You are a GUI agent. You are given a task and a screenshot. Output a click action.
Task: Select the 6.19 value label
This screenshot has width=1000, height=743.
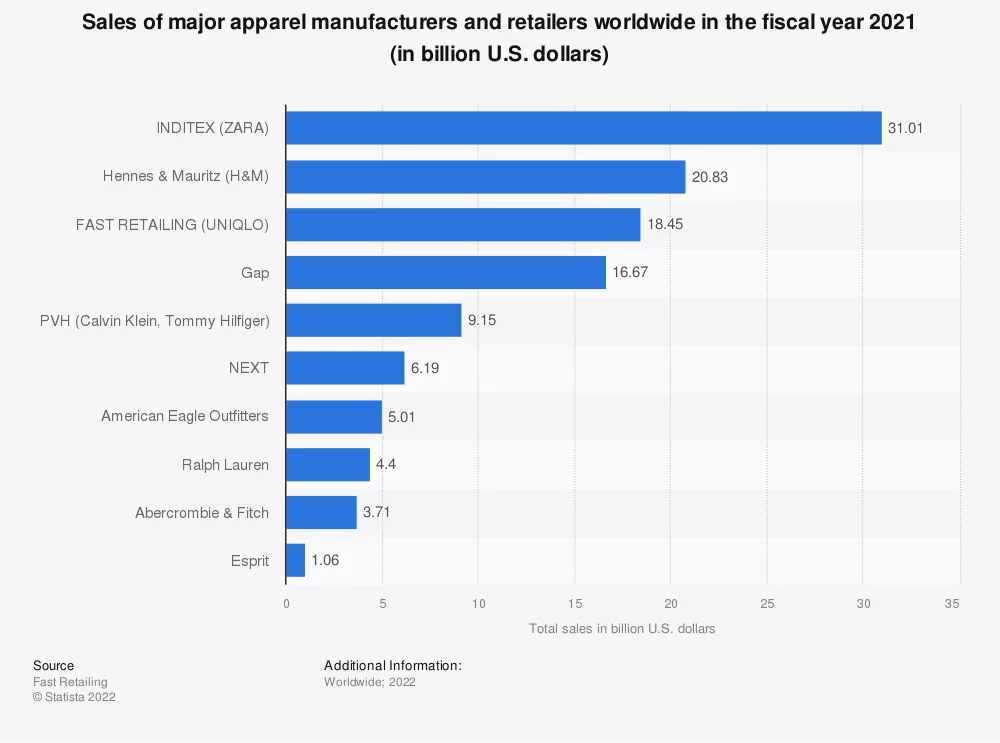425,368
